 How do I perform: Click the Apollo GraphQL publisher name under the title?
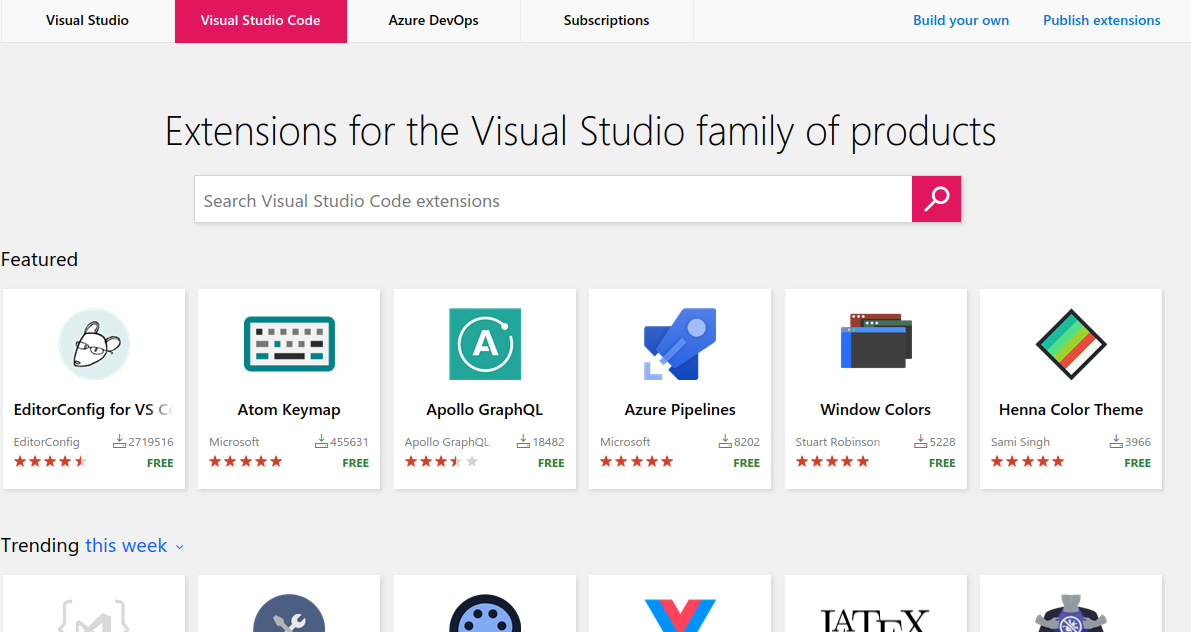click(x=447, y=442)
